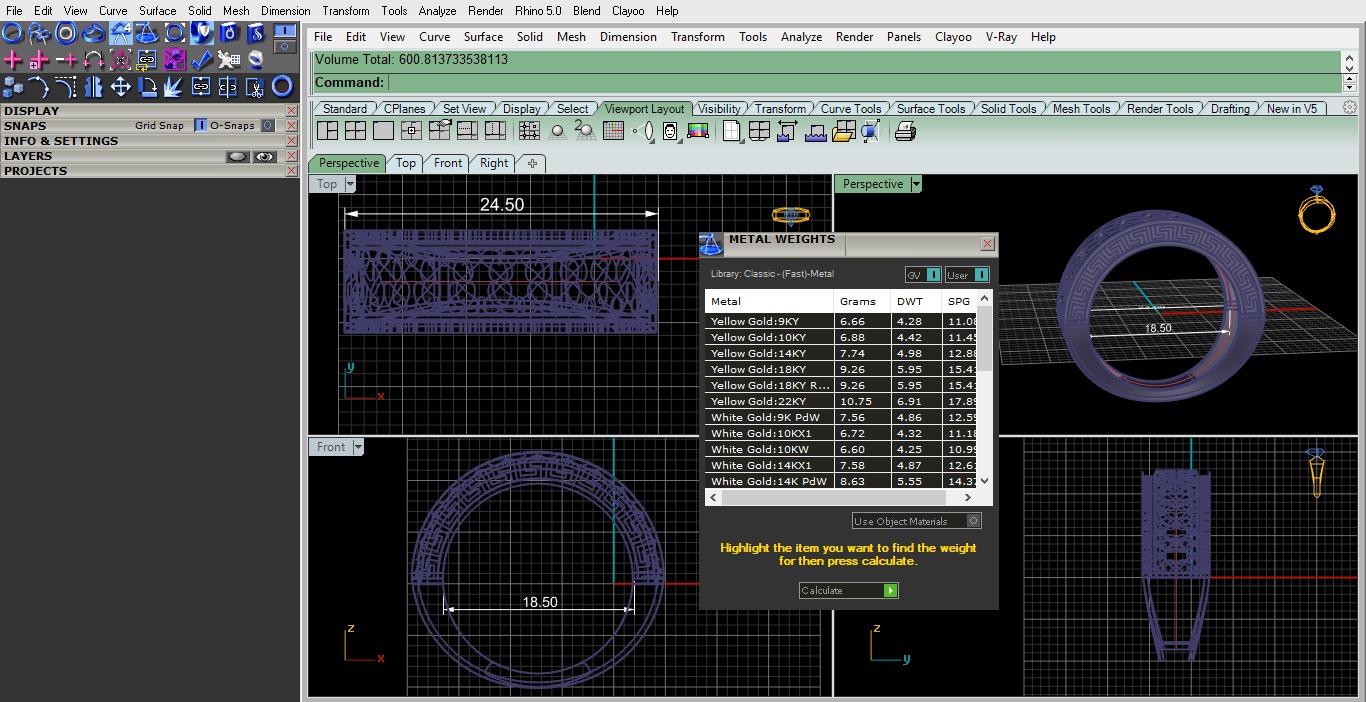The width and height of the screenshot is (1366, 702).
Task: Toggle layer eye visibility icon in Layers
Action: click(x=264, y=156)
